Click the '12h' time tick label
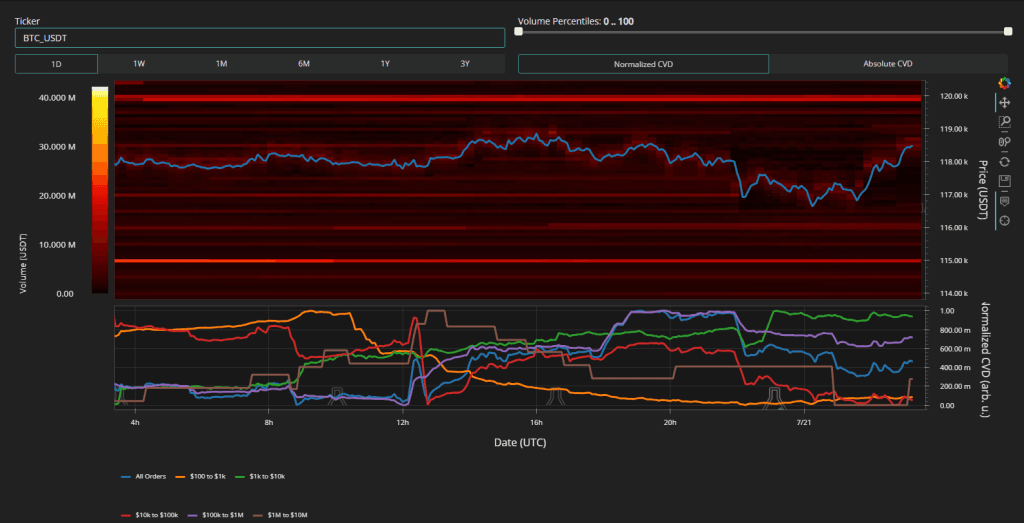 [x=403, y=422]
